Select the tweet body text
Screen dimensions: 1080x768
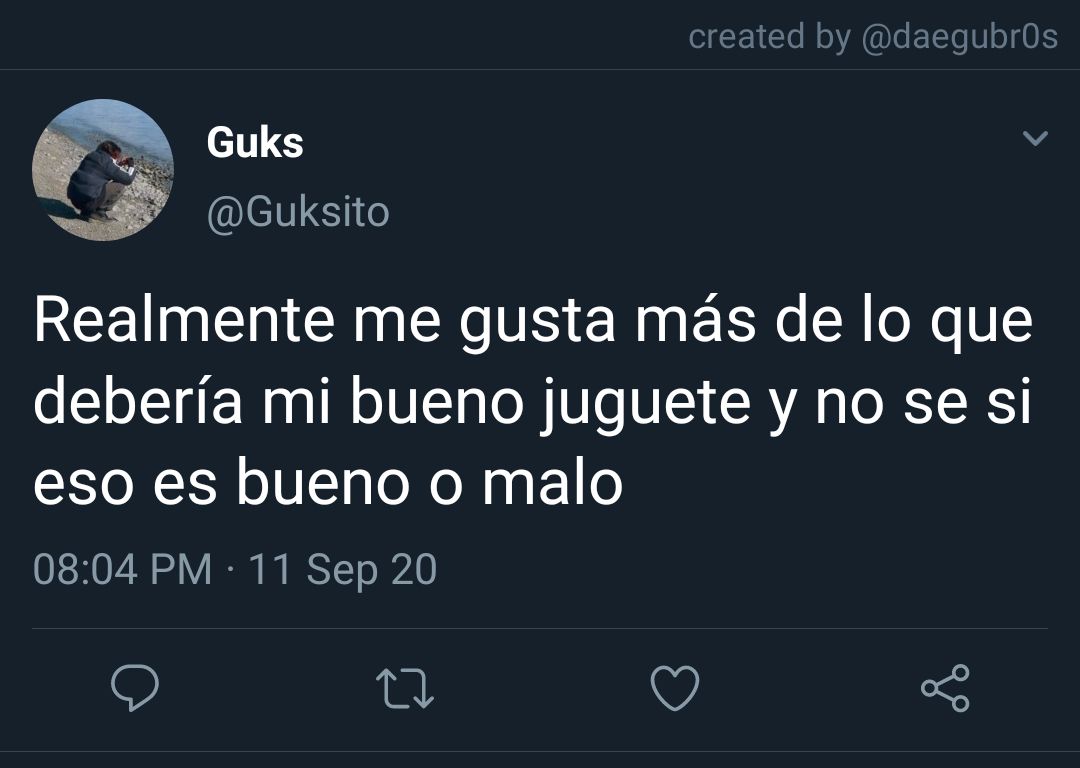(x=533, y=401)
